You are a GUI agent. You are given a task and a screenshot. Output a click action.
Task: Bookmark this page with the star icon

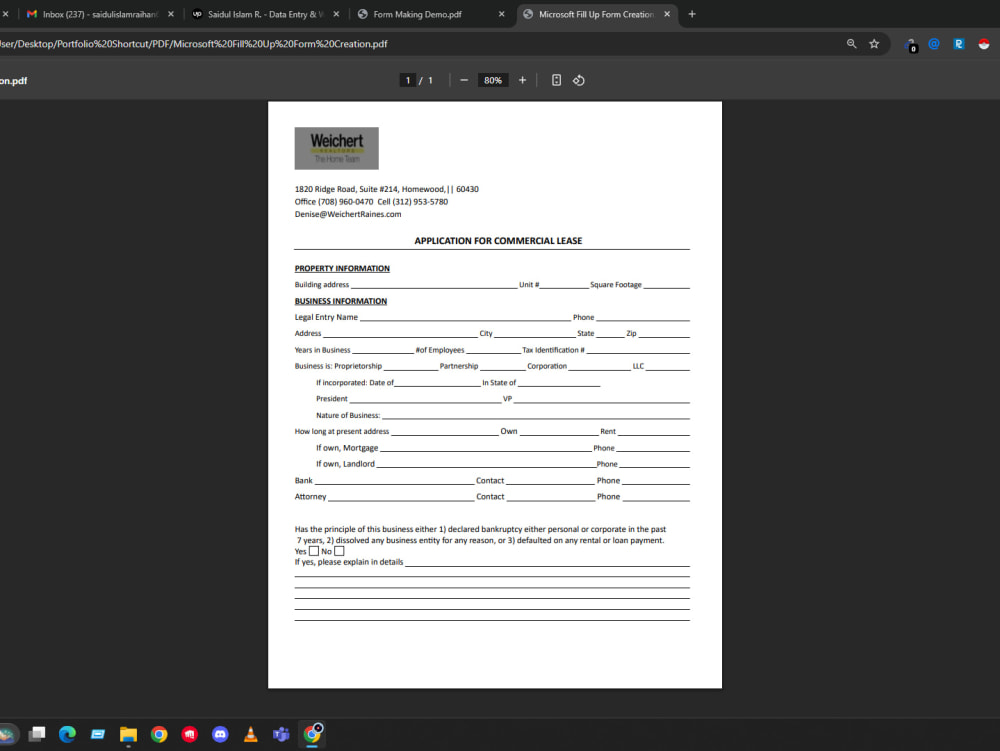tap(874, 44)
